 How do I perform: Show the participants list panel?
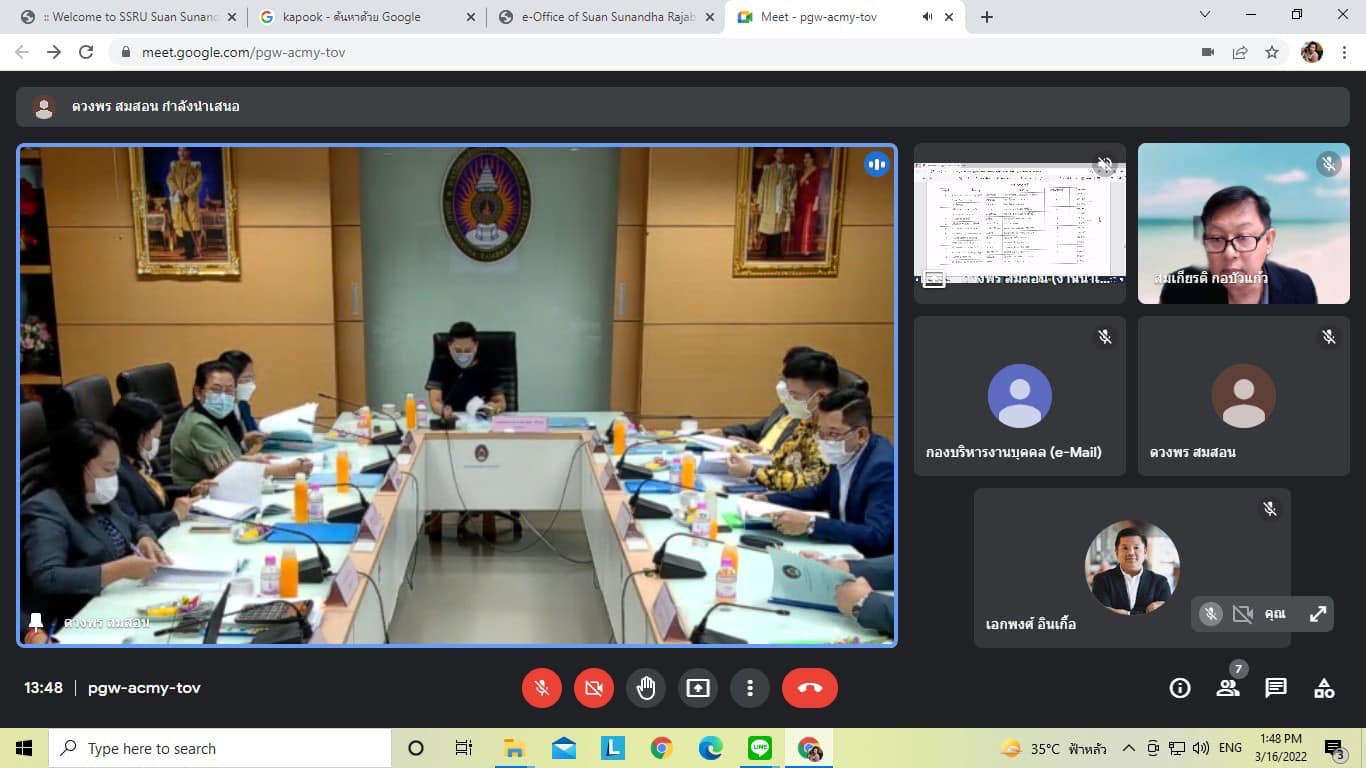(1228, 688)
